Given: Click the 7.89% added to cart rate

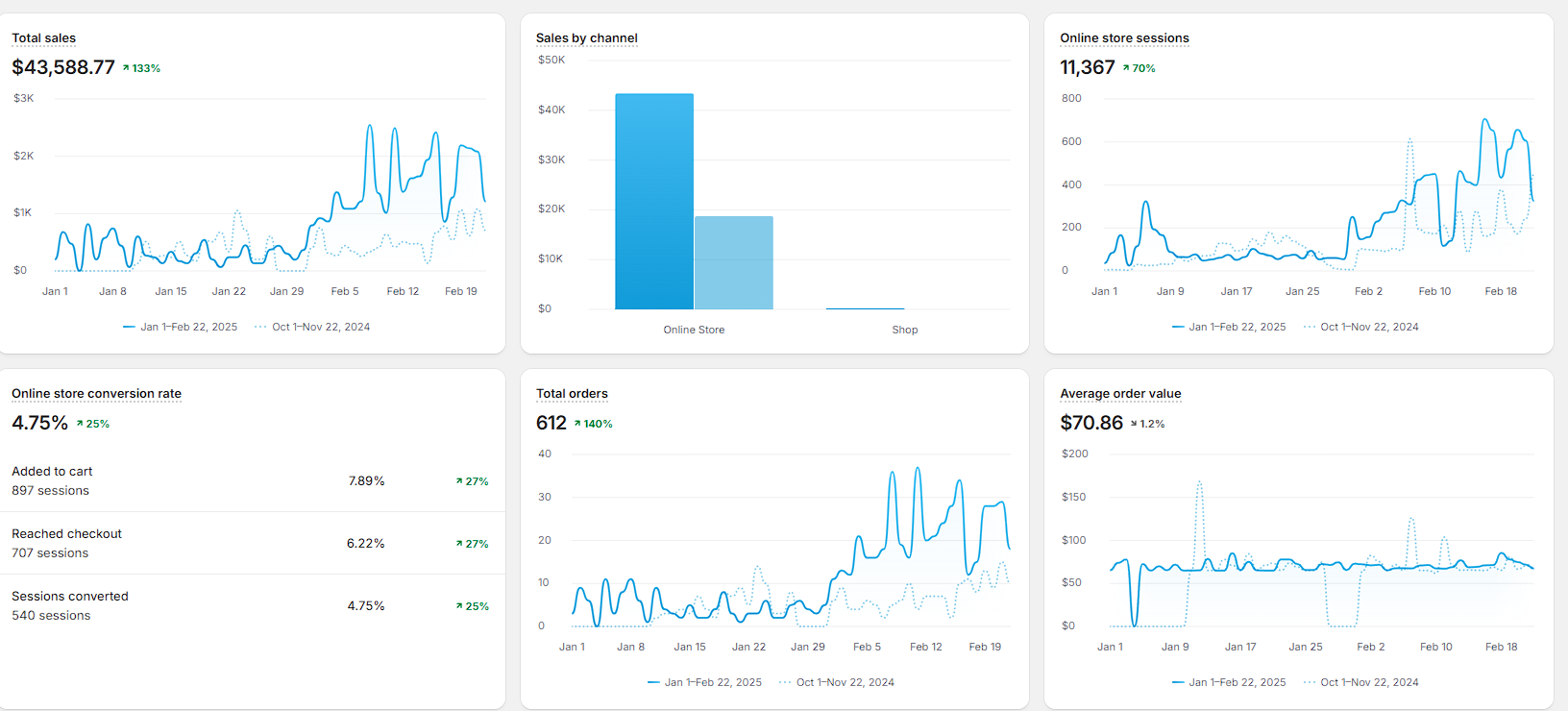Looking at the screenshot, I should (366, 481).
